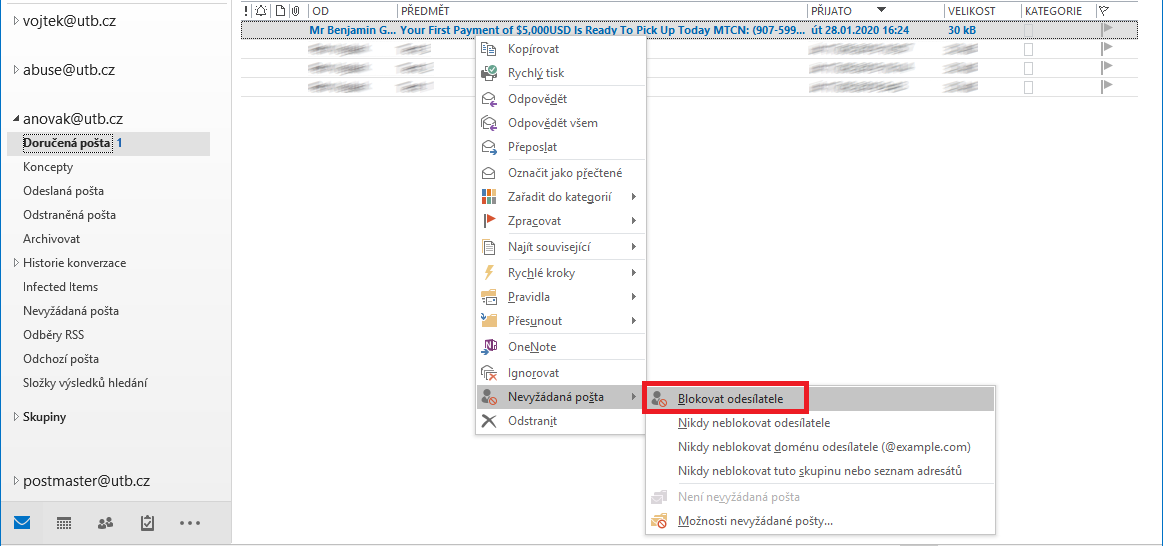Select Odpovědět všem from context menu
Image resolution: width=1163 pixels, height=546 pixels.
(552, 123)
